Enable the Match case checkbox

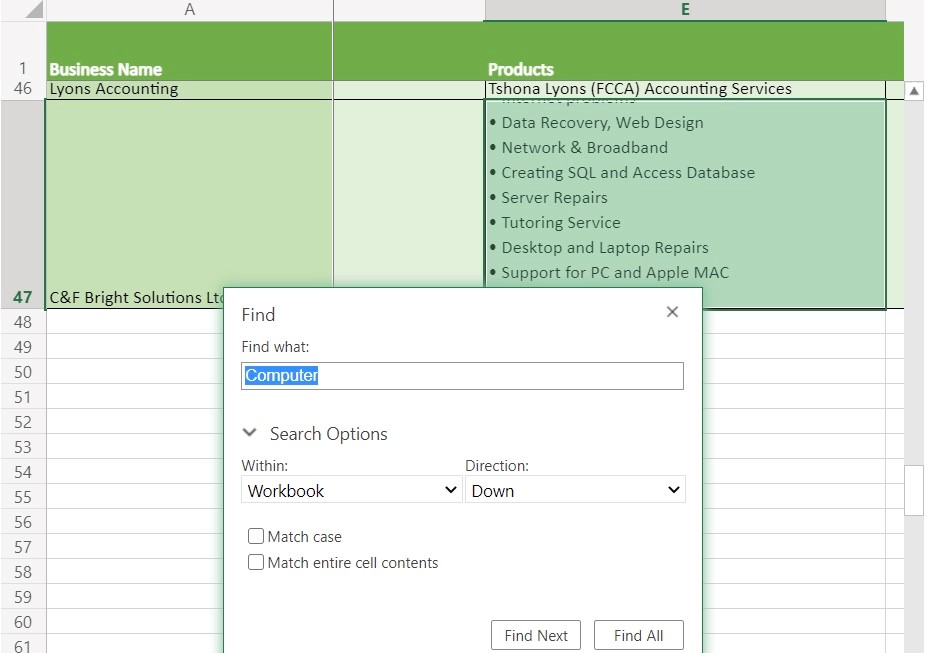[x=256, y=537]
